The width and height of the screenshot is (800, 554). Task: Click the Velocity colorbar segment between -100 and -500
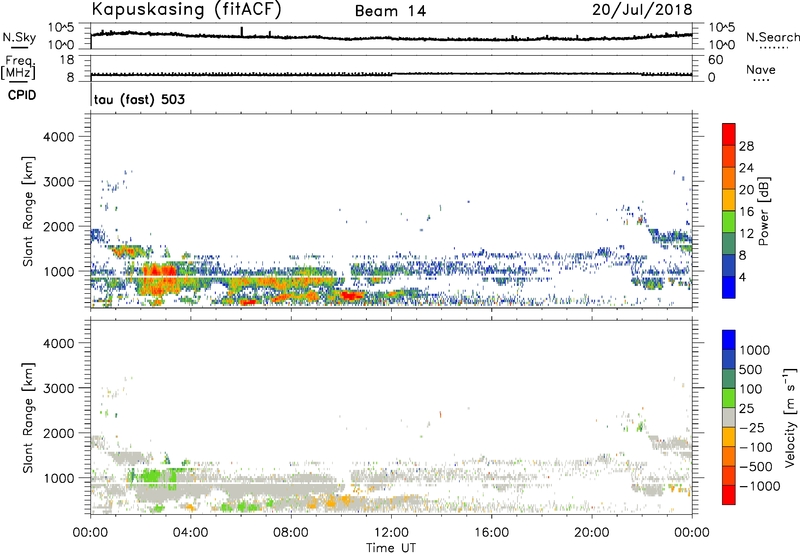coord(729,456)
